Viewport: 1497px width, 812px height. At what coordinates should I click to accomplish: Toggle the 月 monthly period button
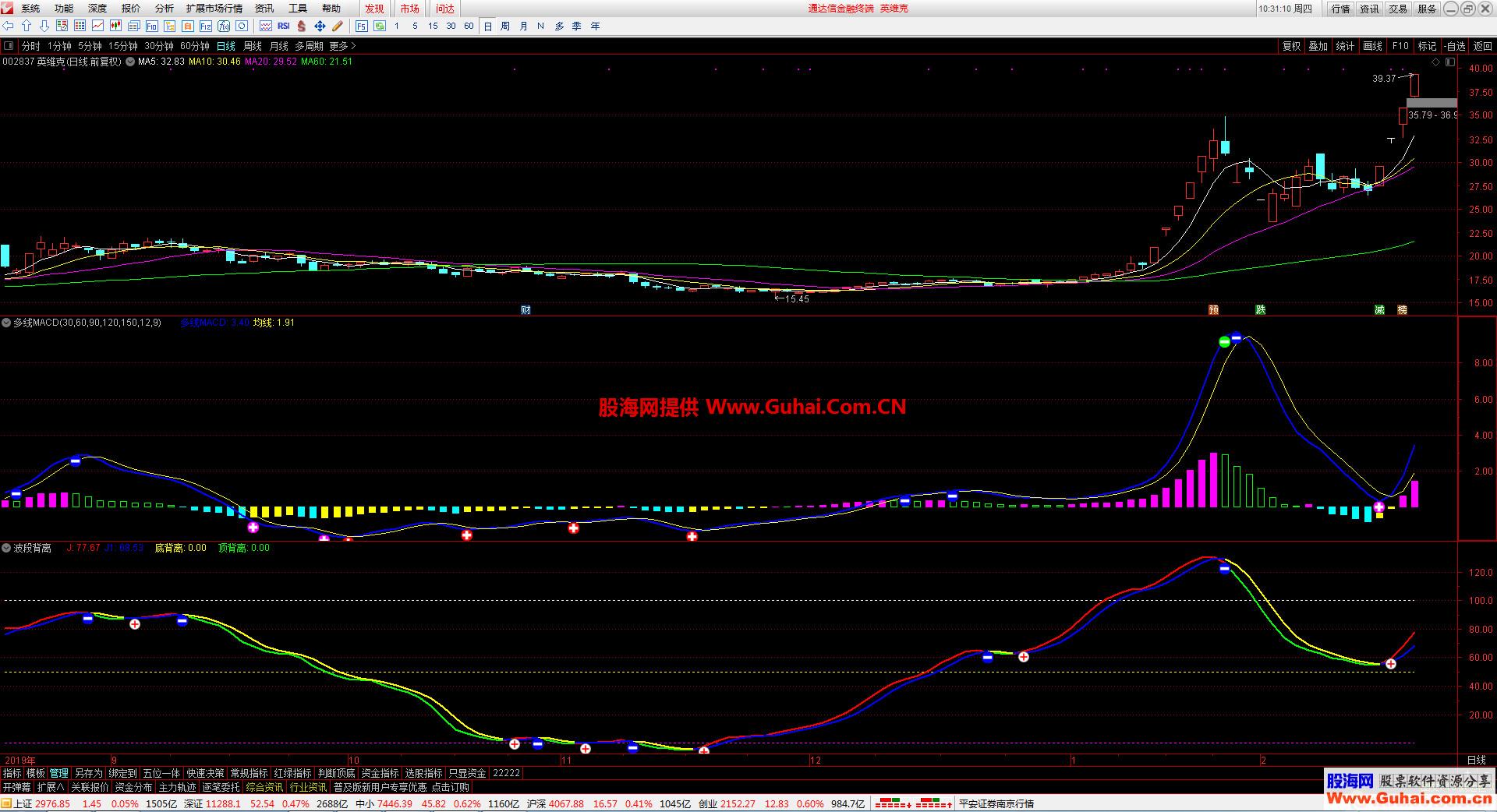[523, 26]
